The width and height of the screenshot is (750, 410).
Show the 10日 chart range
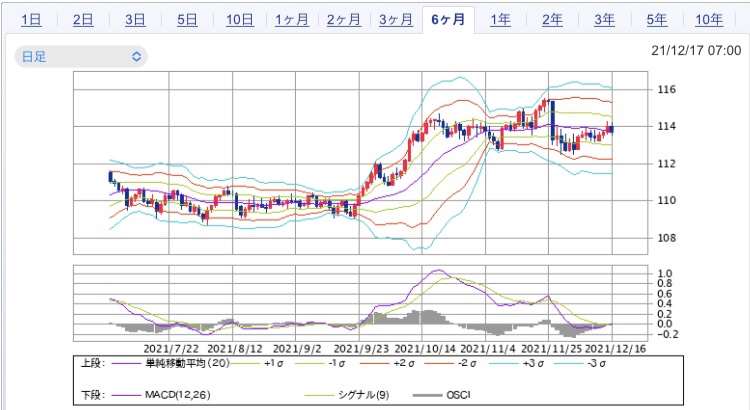click(240, 20)
